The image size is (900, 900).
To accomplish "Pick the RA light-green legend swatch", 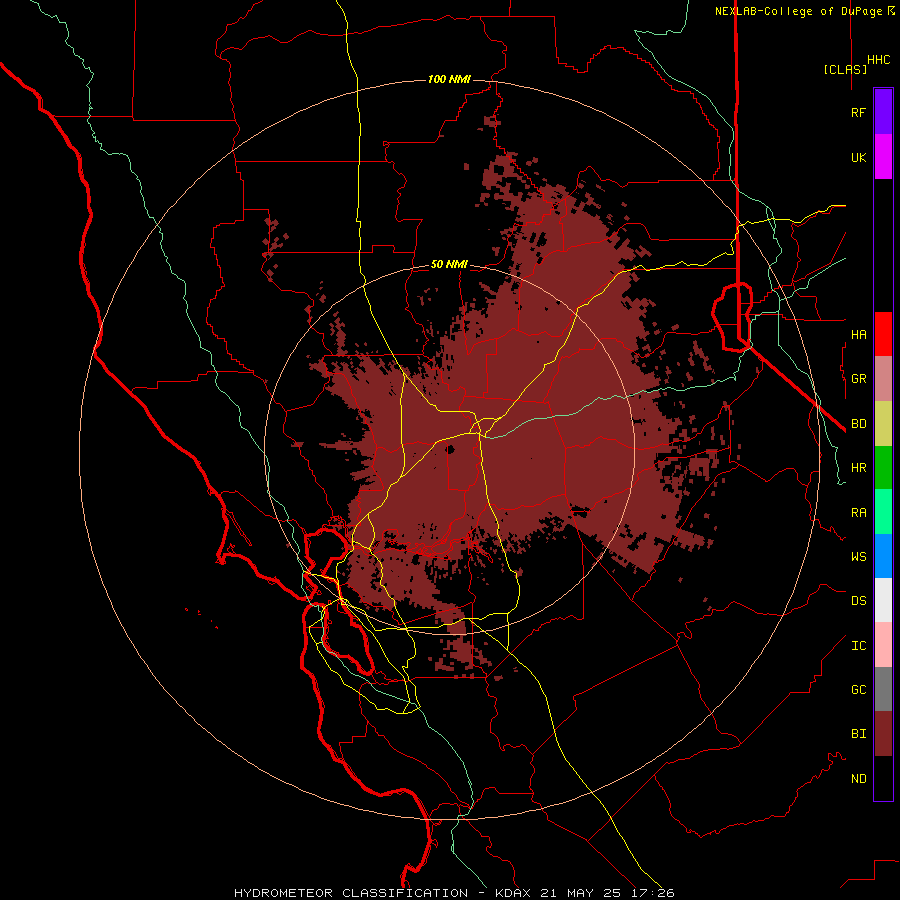I will [x=883, y=512].
